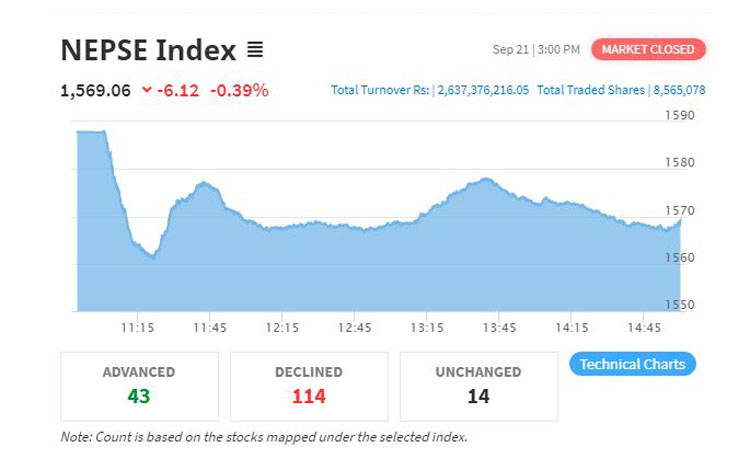Click the -6.12 point change value

click(x=179, y=90)
